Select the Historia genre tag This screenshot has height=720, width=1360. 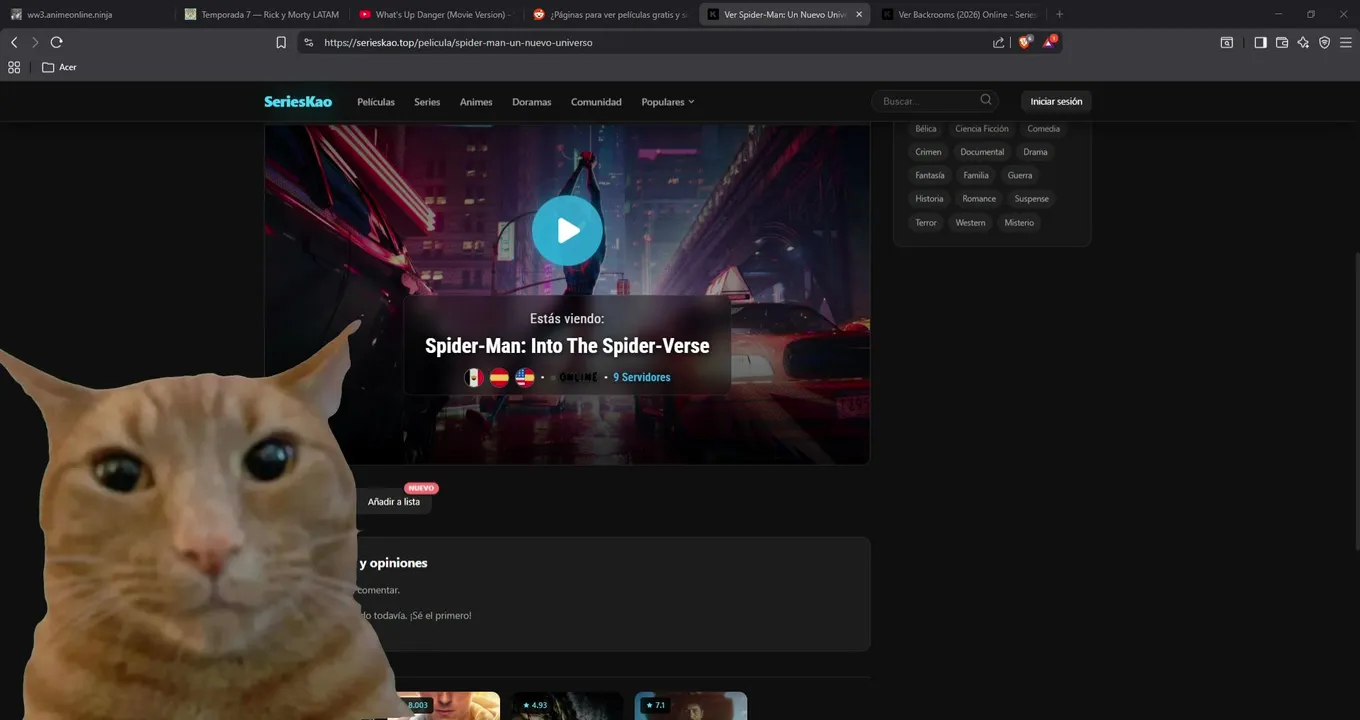coord(929,199)
